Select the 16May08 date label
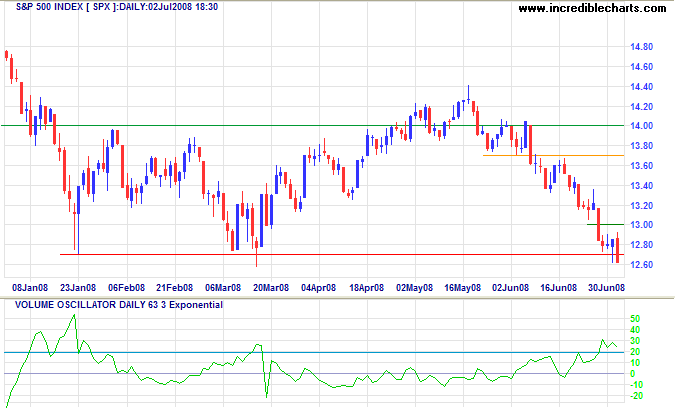This screenshot has width=675, height=410. click(463, 288)
